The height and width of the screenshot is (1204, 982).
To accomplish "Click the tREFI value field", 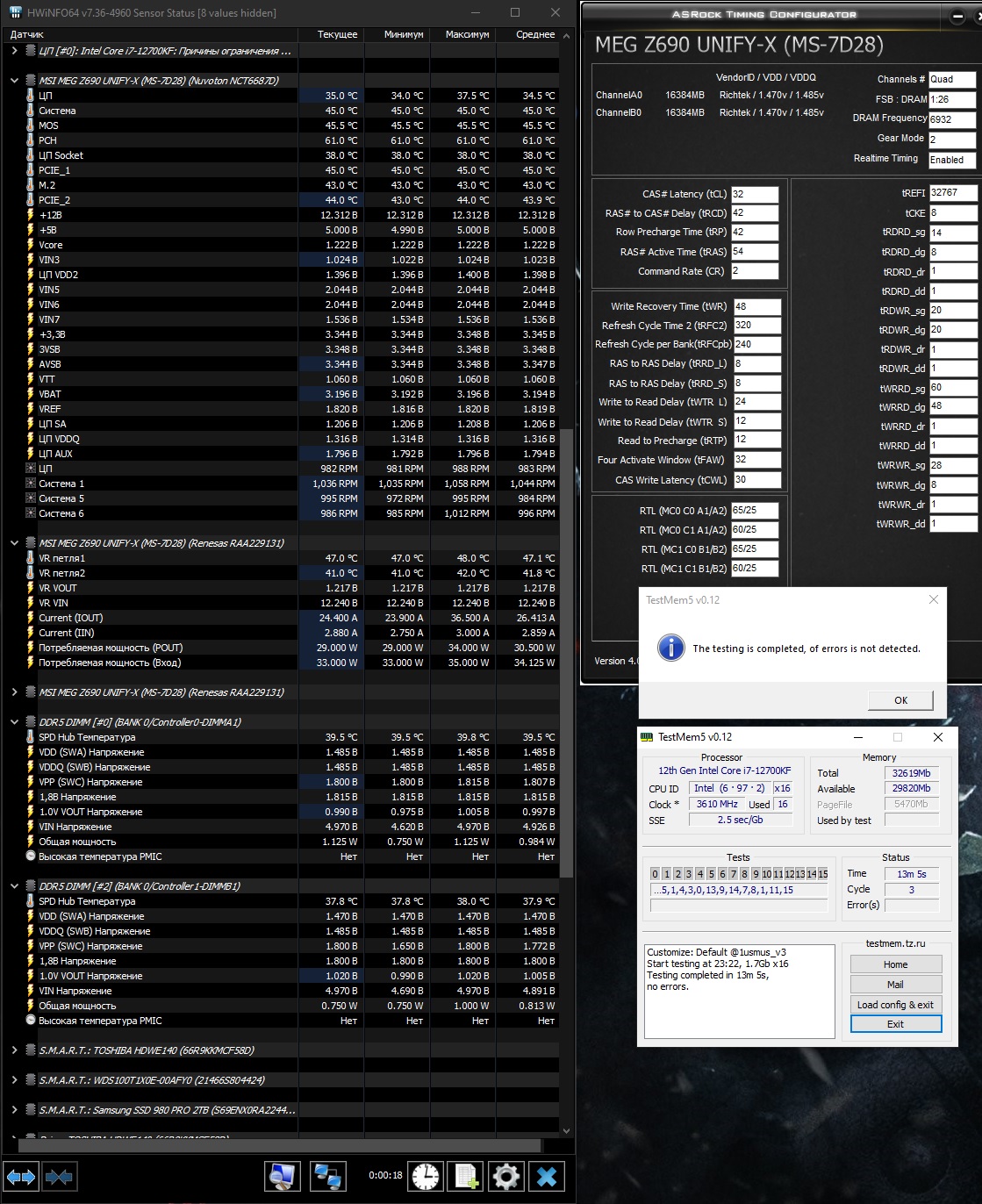I will pos(953,192).
